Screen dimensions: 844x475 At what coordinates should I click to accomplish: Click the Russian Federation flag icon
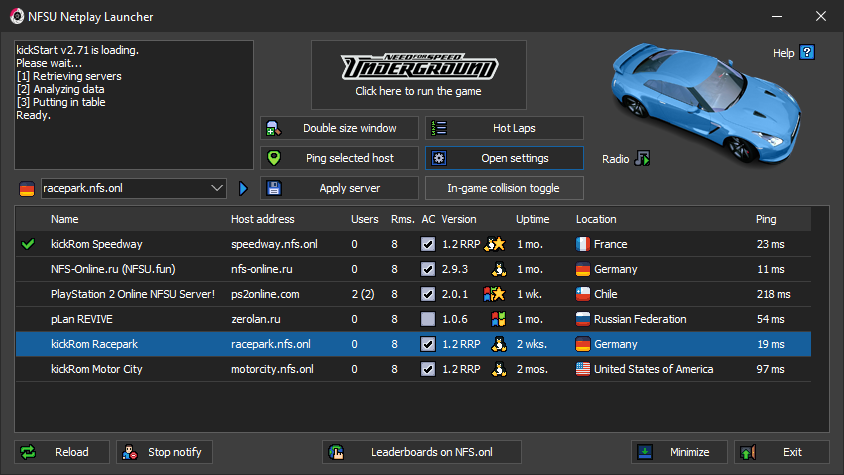[x=583, y=319]
